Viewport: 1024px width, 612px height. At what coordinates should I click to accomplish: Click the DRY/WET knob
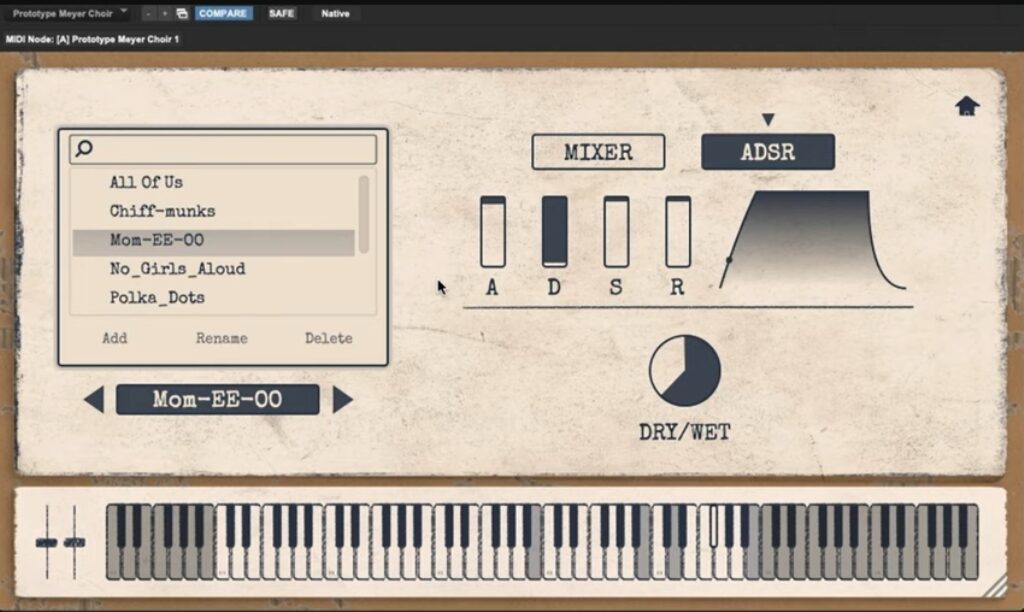pos(684,370)
